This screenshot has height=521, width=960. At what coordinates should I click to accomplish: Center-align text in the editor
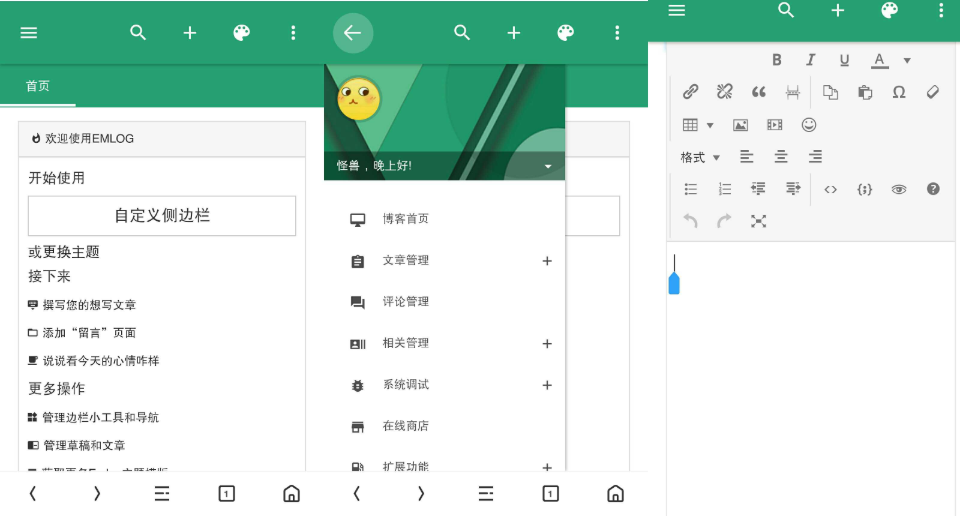781,157
